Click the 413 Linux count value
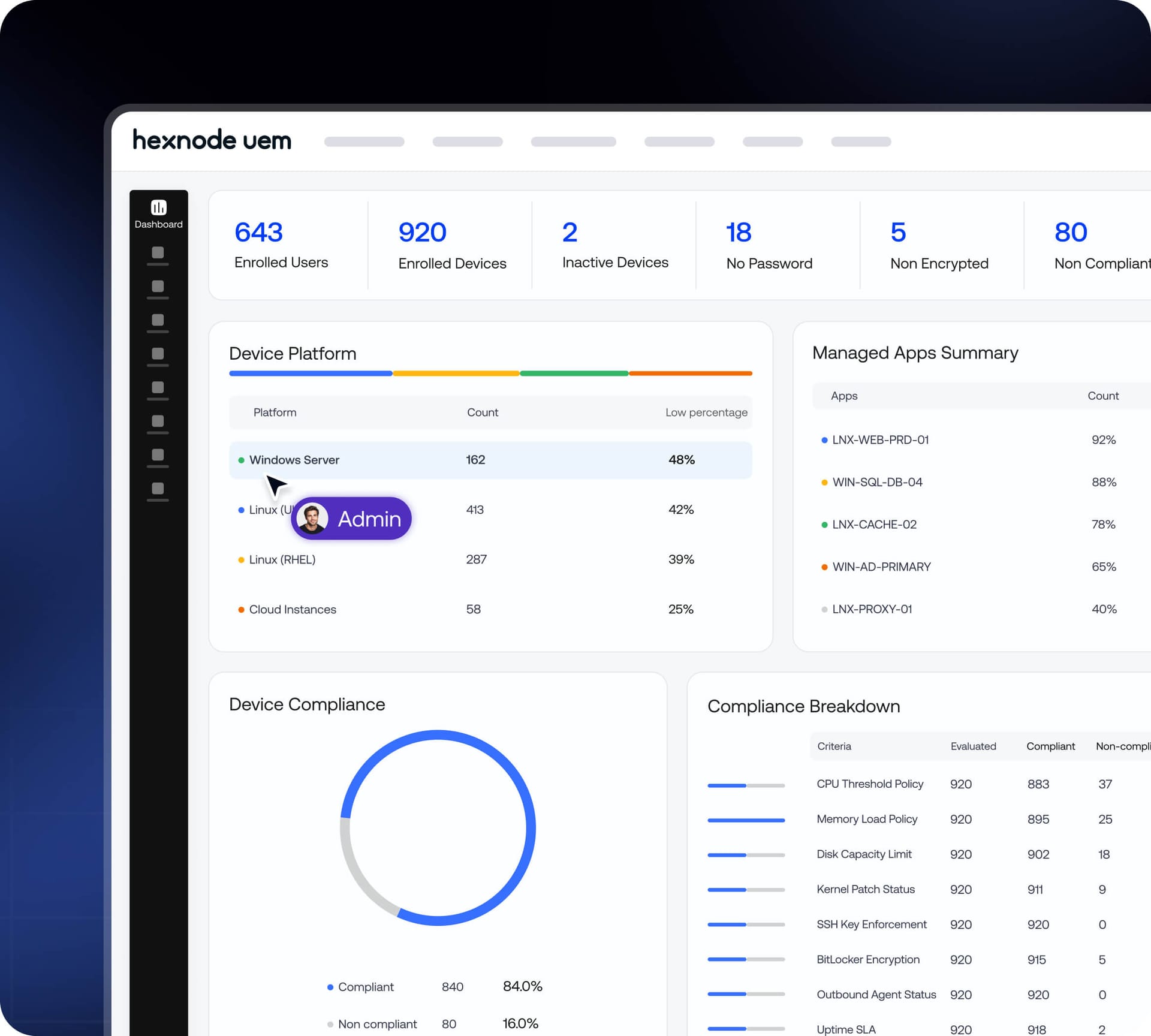 tap(475, 510)
